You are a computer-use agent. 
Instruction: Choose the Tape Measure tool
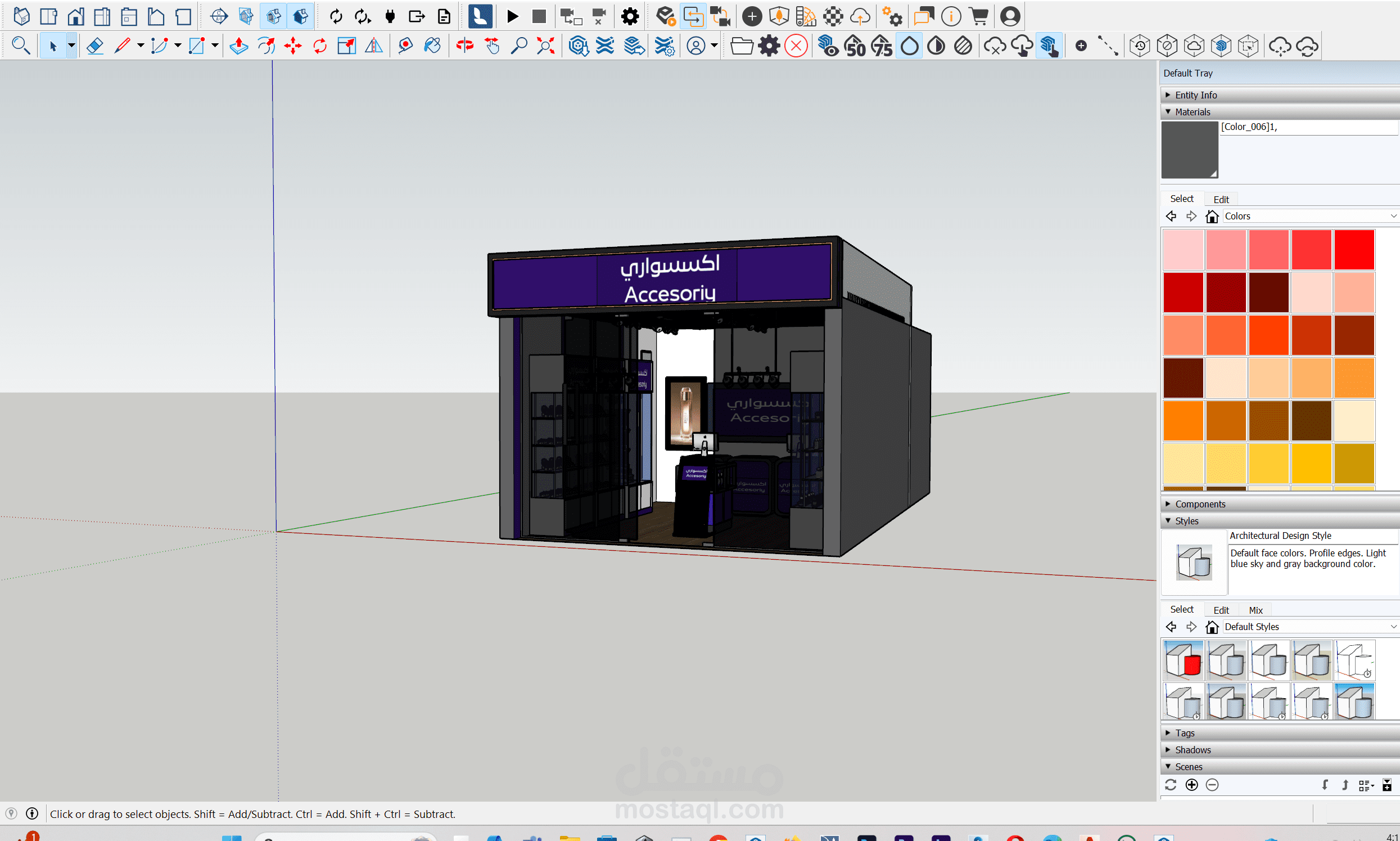coord(405,46)
